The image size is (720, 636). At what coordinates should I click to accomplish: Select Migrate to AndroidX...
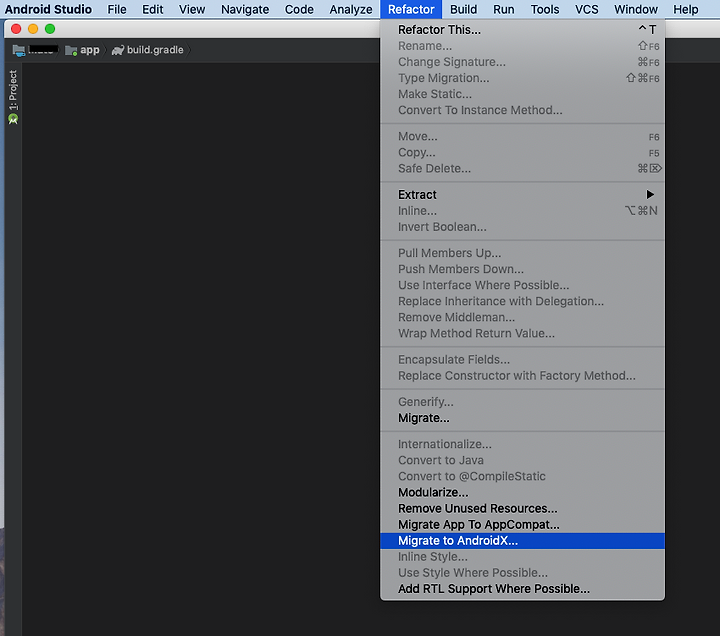coord(523,540)
